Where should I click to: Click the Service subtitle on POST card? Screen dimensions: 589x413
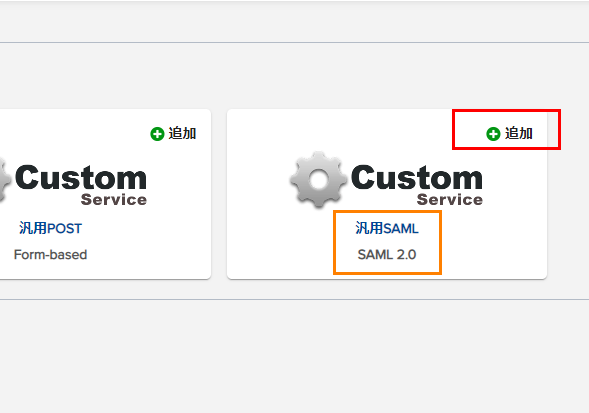click(x=114, y=200)
